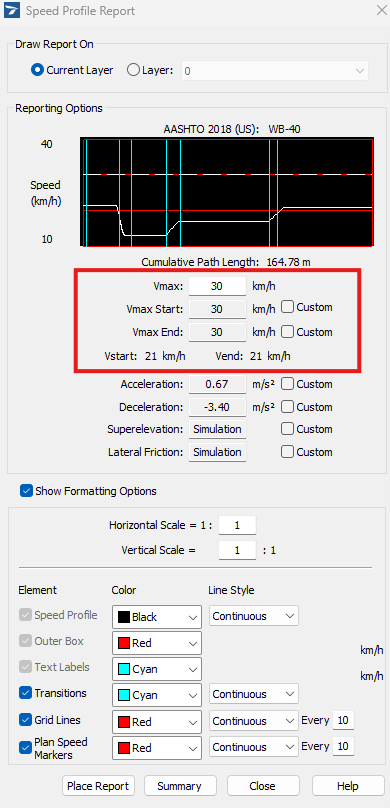The height and width of the screenshot is (808, 390).
Task: Click the Place Report button
Action: (98, 786)
